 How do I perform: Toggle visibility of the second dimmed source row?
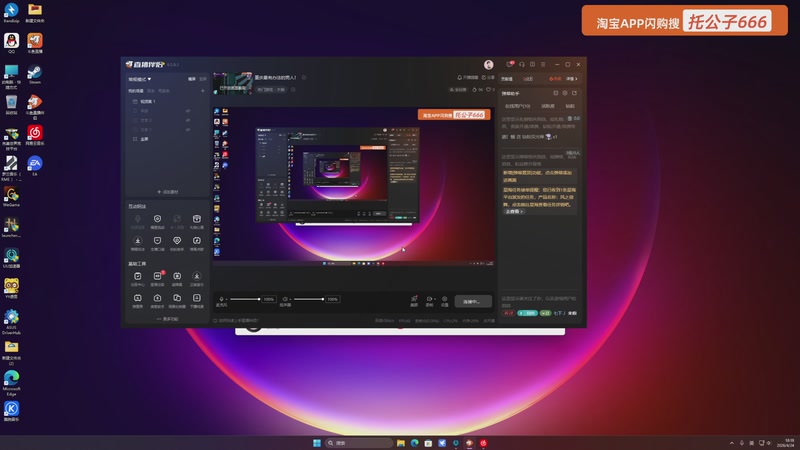[188, 120]
